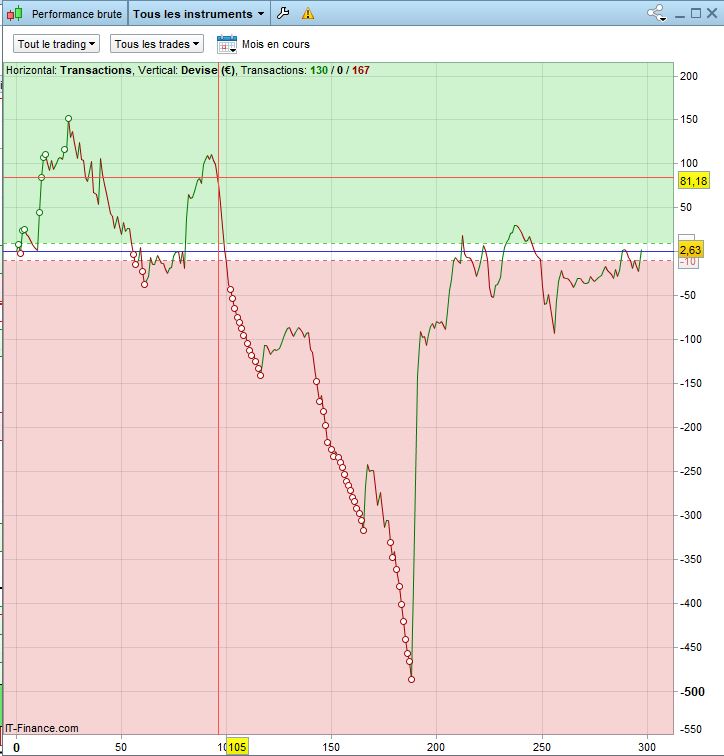Click the green 130 winning transactions count
The width and height of the screenshot is (724, 756).
point(319,70)
